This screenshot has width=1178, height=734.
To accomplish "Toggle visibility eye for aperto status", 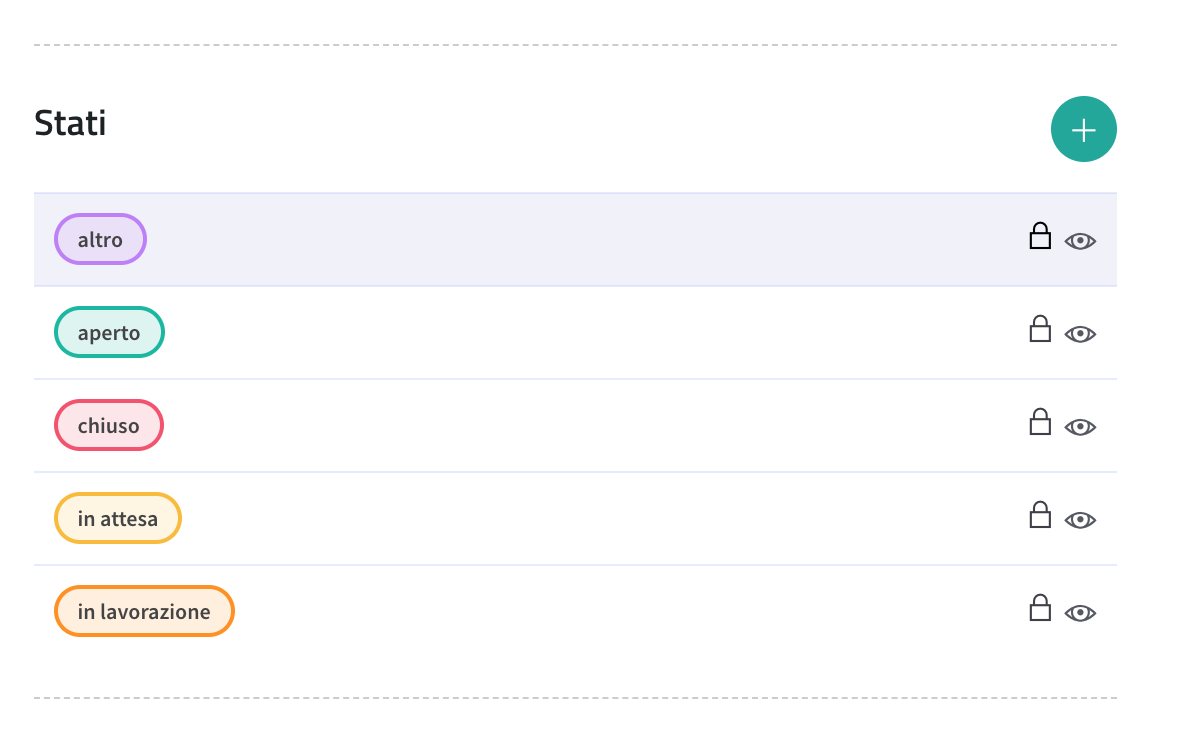I will click(x=1080, y=334).
